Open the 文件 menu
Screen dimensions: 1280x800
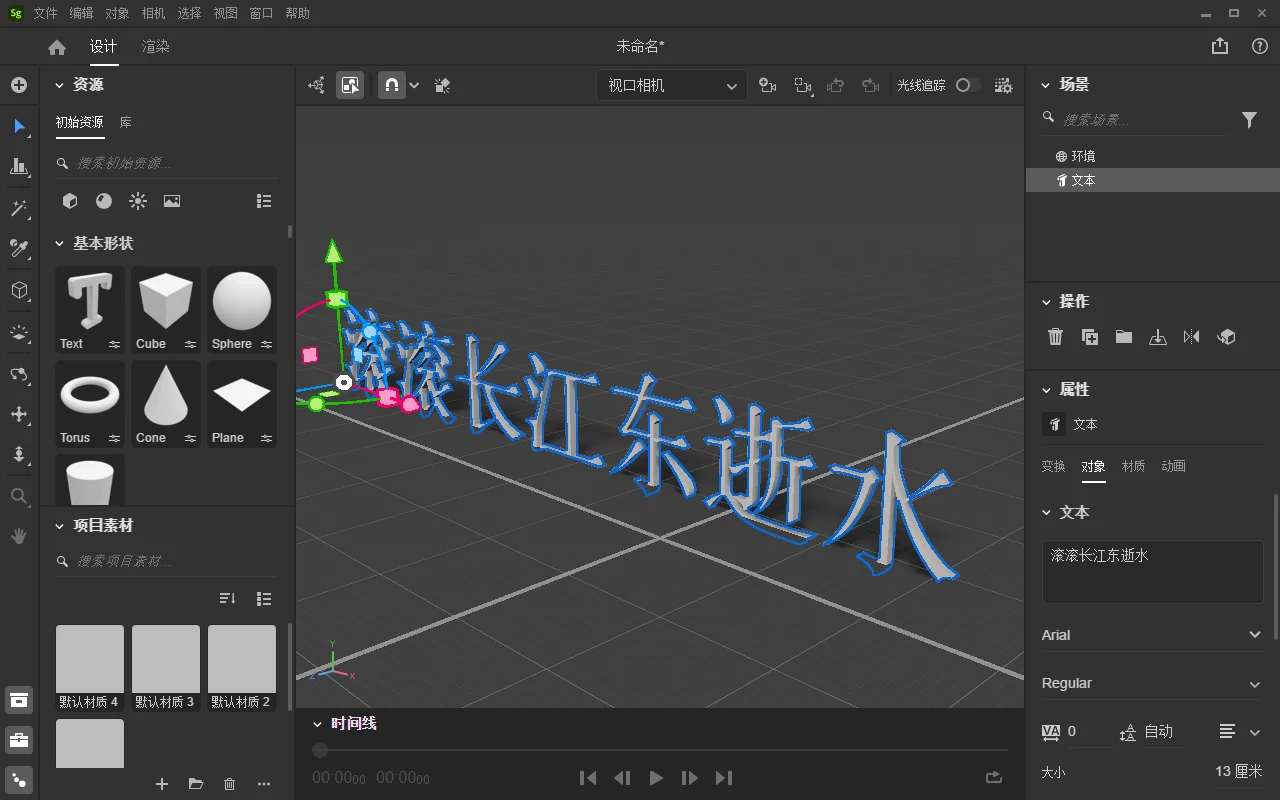pos(45,13)
